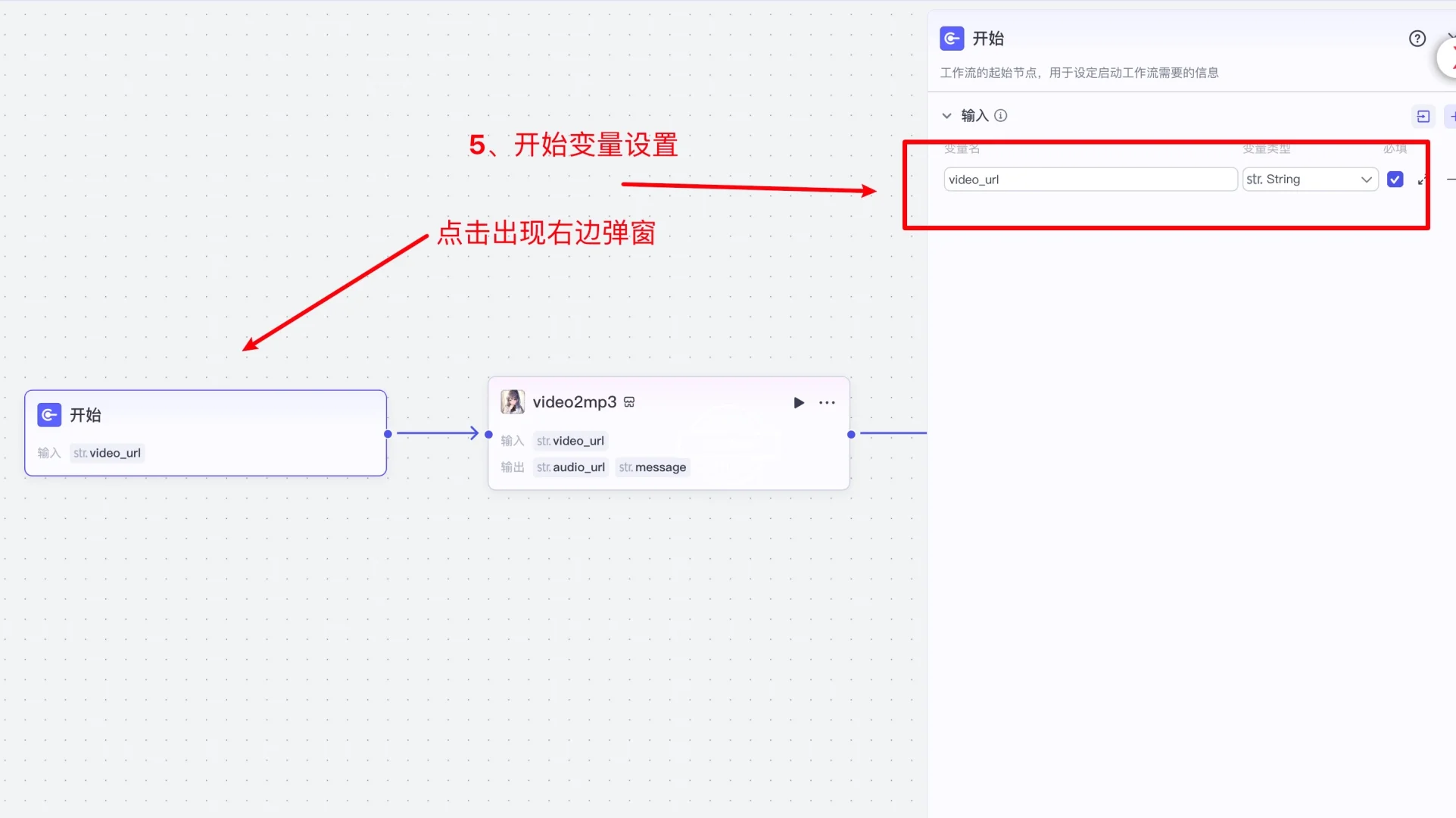Click the 开始 node icon in panel header
Image resolution: width=1456 pixels, height=818 pixels.
(952, 38)
